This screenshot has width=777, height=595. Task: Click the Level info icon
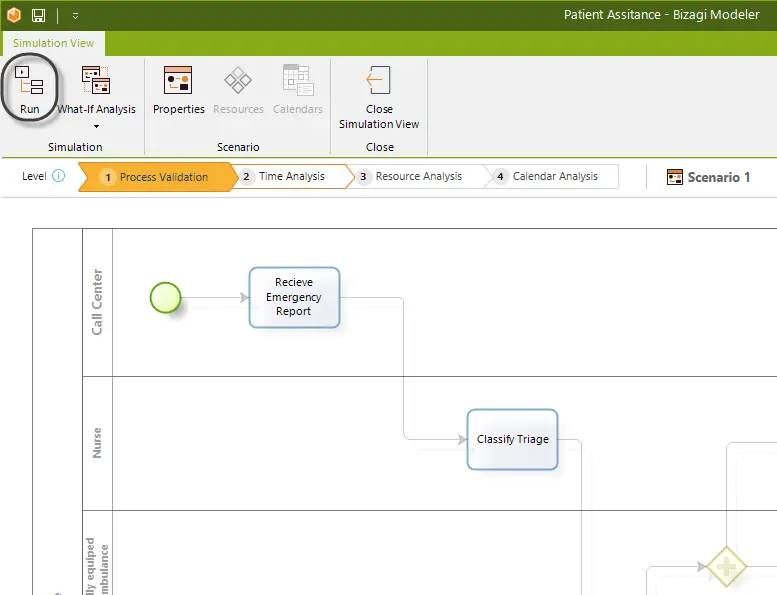point(58,176)
